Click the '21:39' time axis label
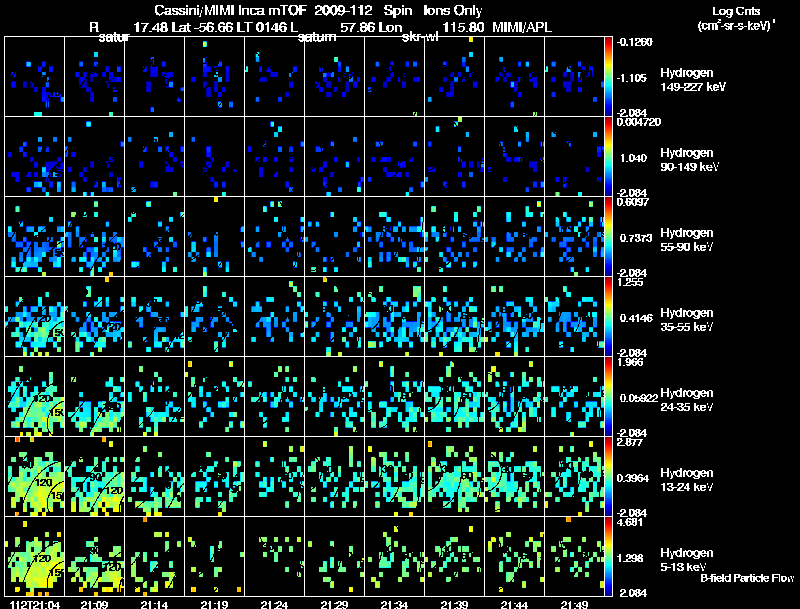Viewport: 800px width, 609px height. click(x=454, y=604)
